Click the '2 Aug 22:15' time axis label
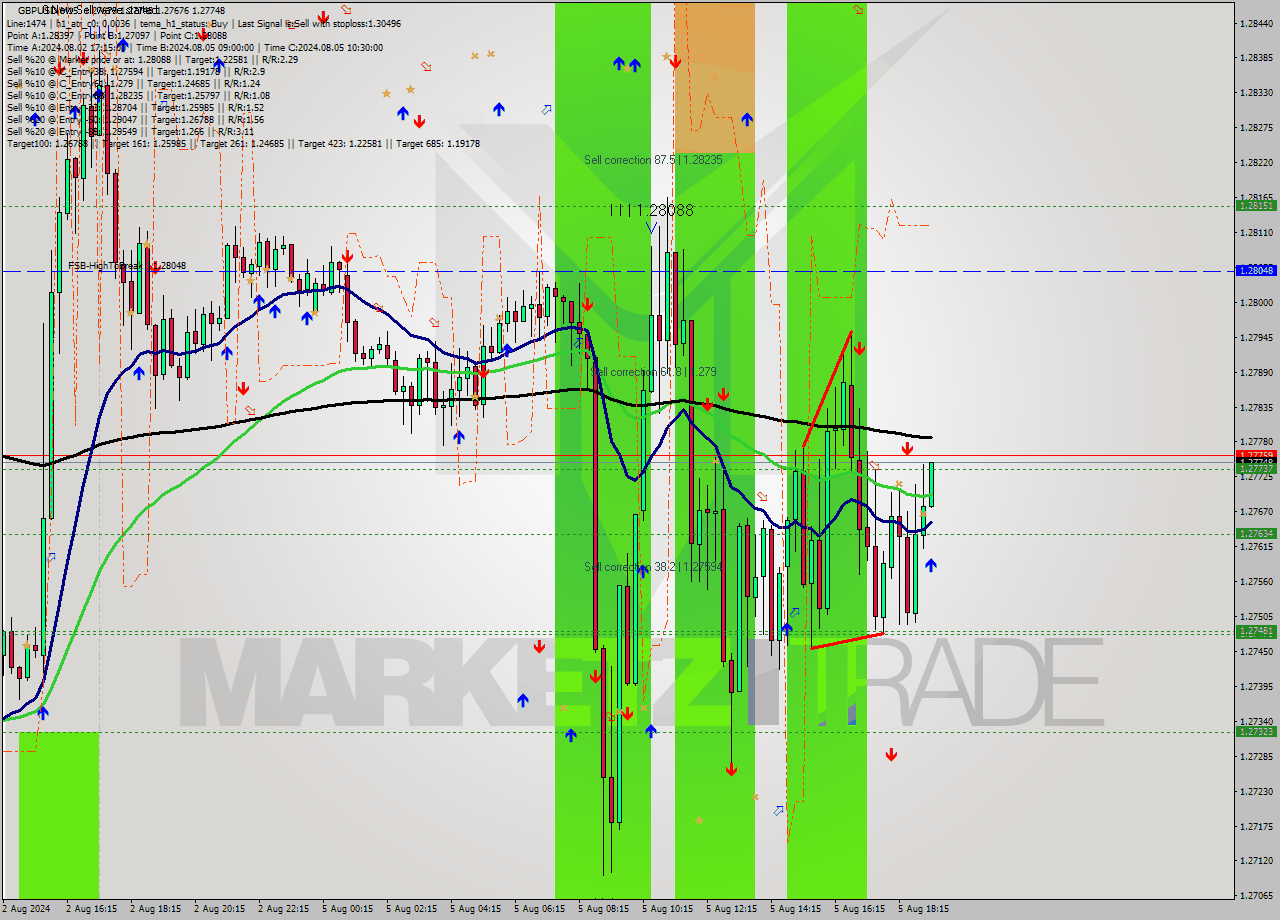Image resolution: width=1280 pixels, height=920 pixels. click(x=283, y=909)
